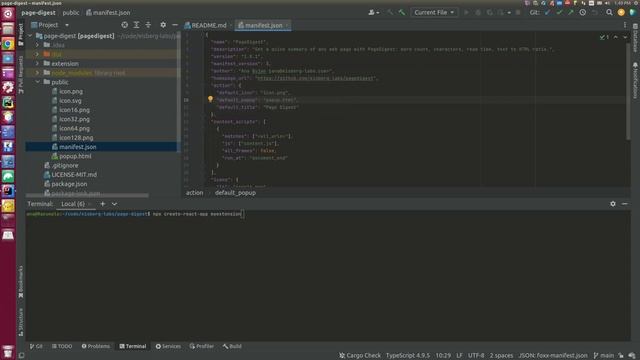Click Project tree horizontal scrollbar
640x360 pixels.
click(87, 196)
